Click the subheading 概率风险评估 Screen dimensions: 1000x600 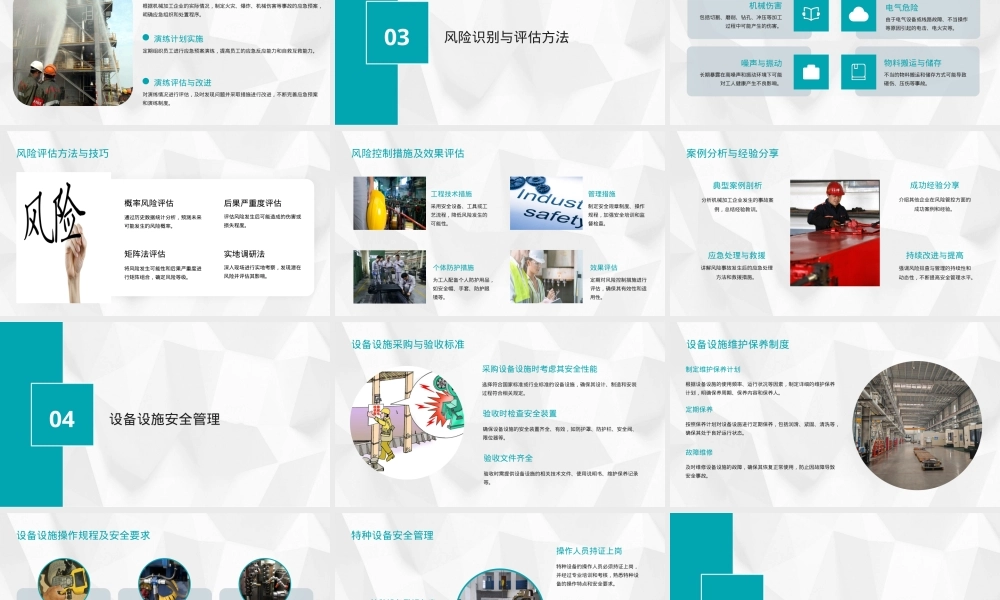[149, 203]
